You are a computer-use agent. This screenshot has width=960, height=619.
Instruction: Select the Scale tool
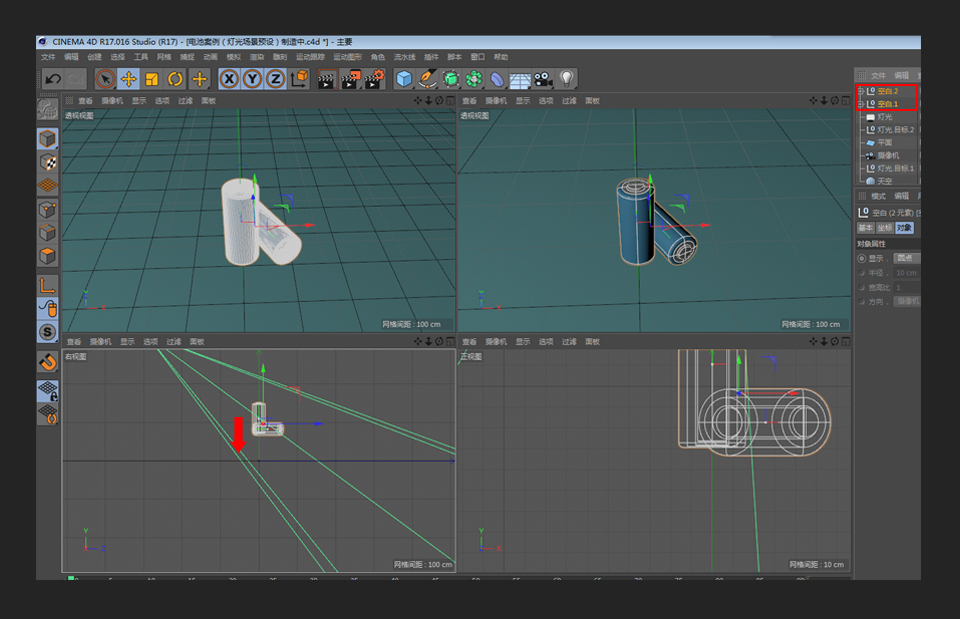pos(150,79)
